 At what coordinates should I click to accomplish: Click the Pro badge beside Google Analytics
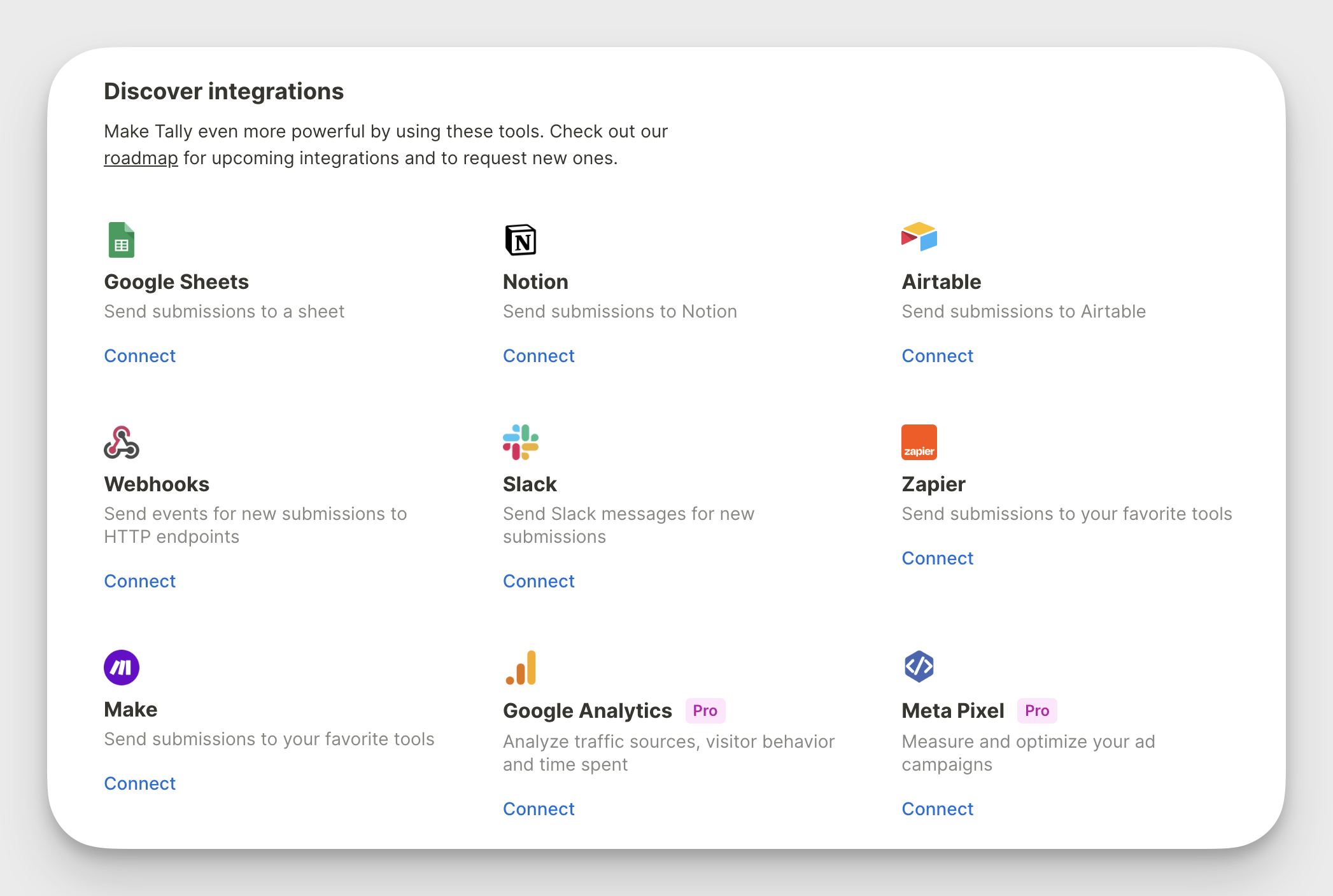pyautogui.click(x=705, y=711)
